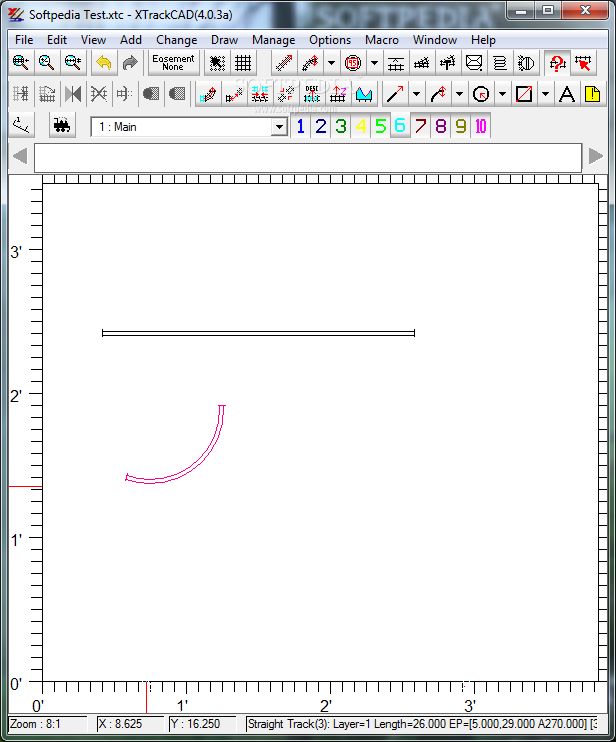Select the yellow Note tool

[592, 94]
